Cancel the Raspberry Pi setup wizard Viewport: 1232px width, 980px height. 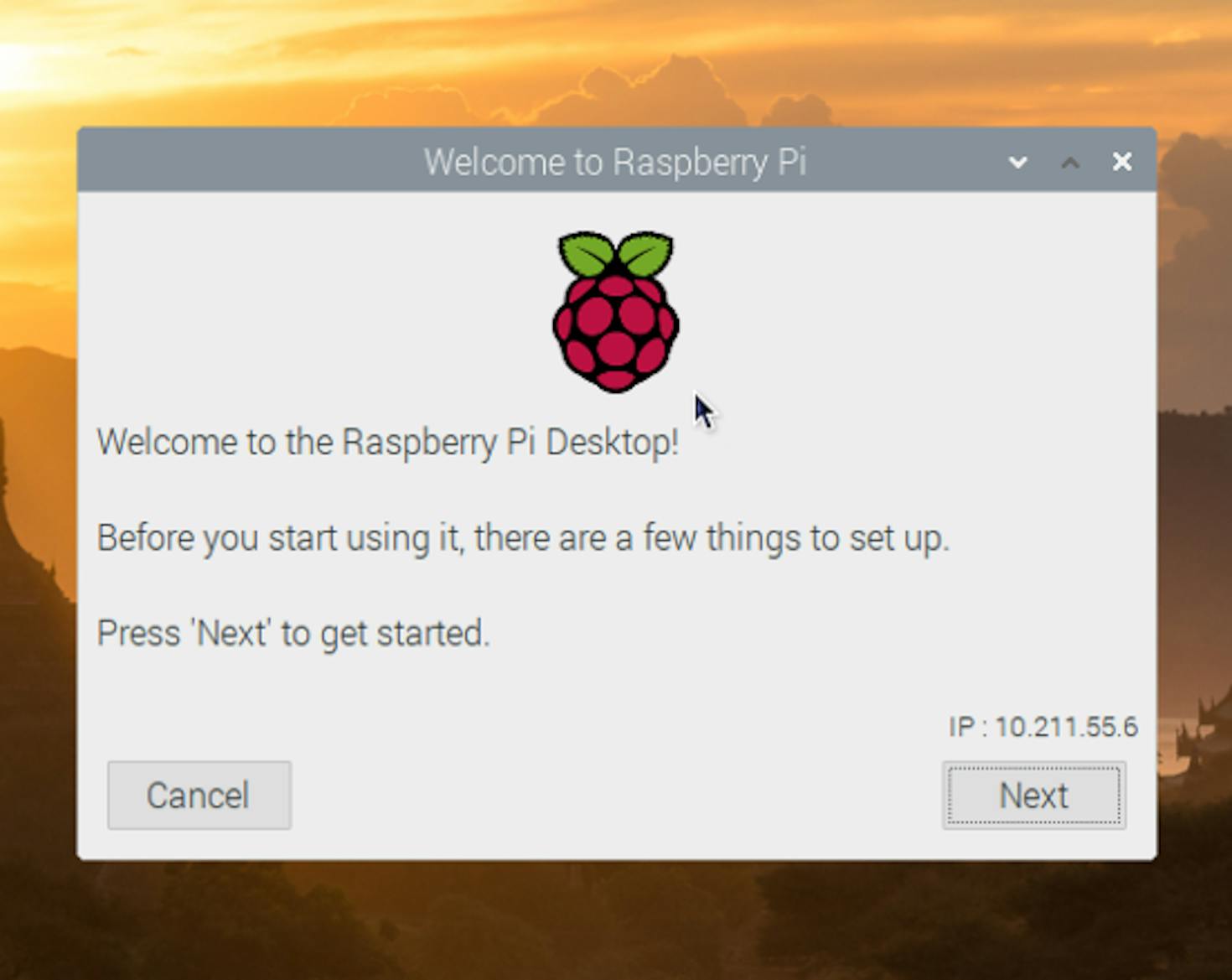click(199, 795)
